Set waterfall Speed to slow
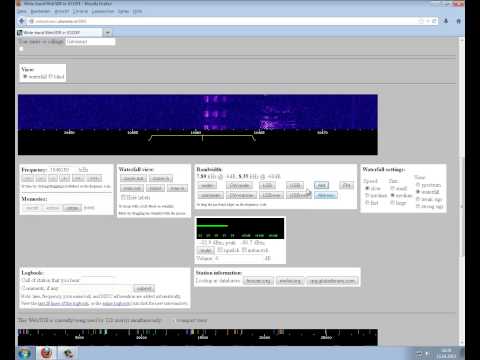This screenshot has height=360, width=480. [367, 188]
